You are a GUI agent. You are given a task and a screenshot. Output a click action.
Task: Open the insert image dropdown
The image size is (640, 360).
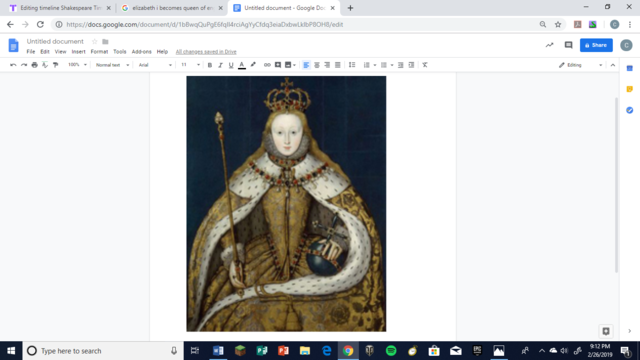coord(290,65)
